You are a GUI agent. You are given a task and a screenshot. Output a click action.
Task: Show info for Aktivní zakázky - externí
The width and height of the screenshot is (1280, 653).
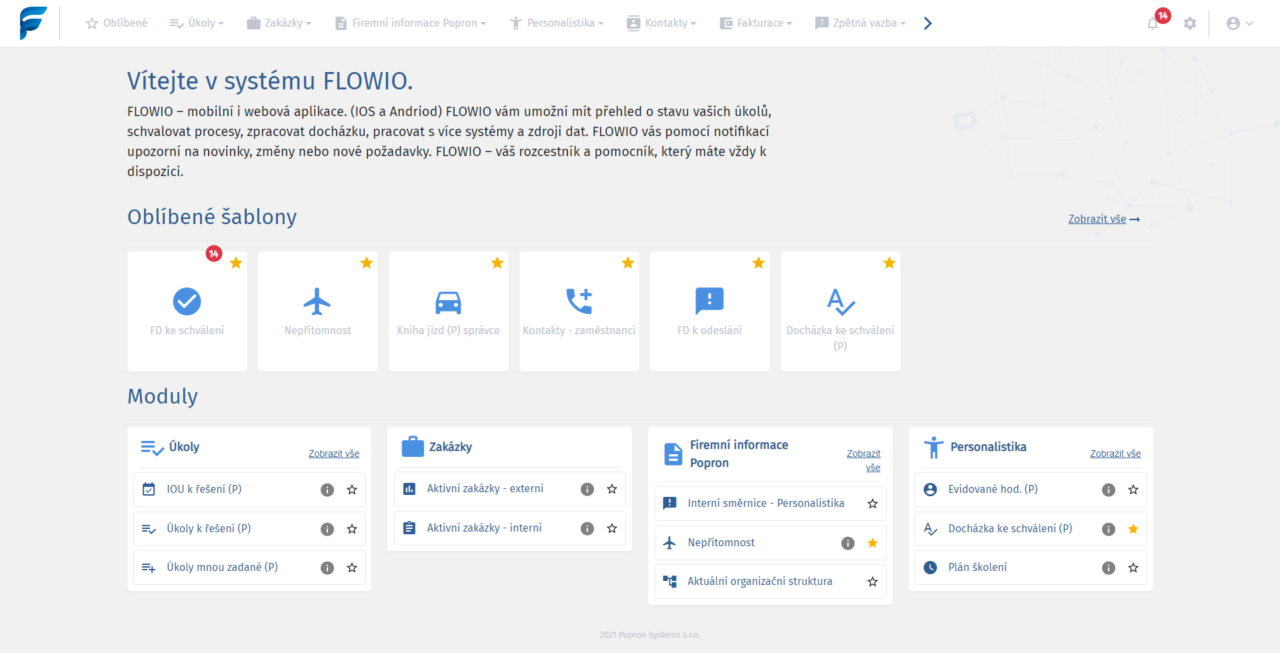[587, 489]
